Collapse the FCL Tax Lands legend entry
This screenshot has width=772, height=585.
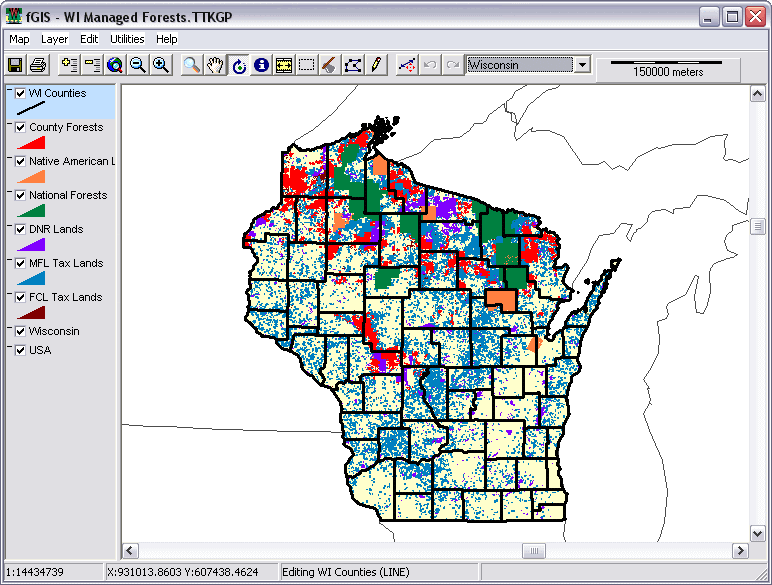pos(10,293)
